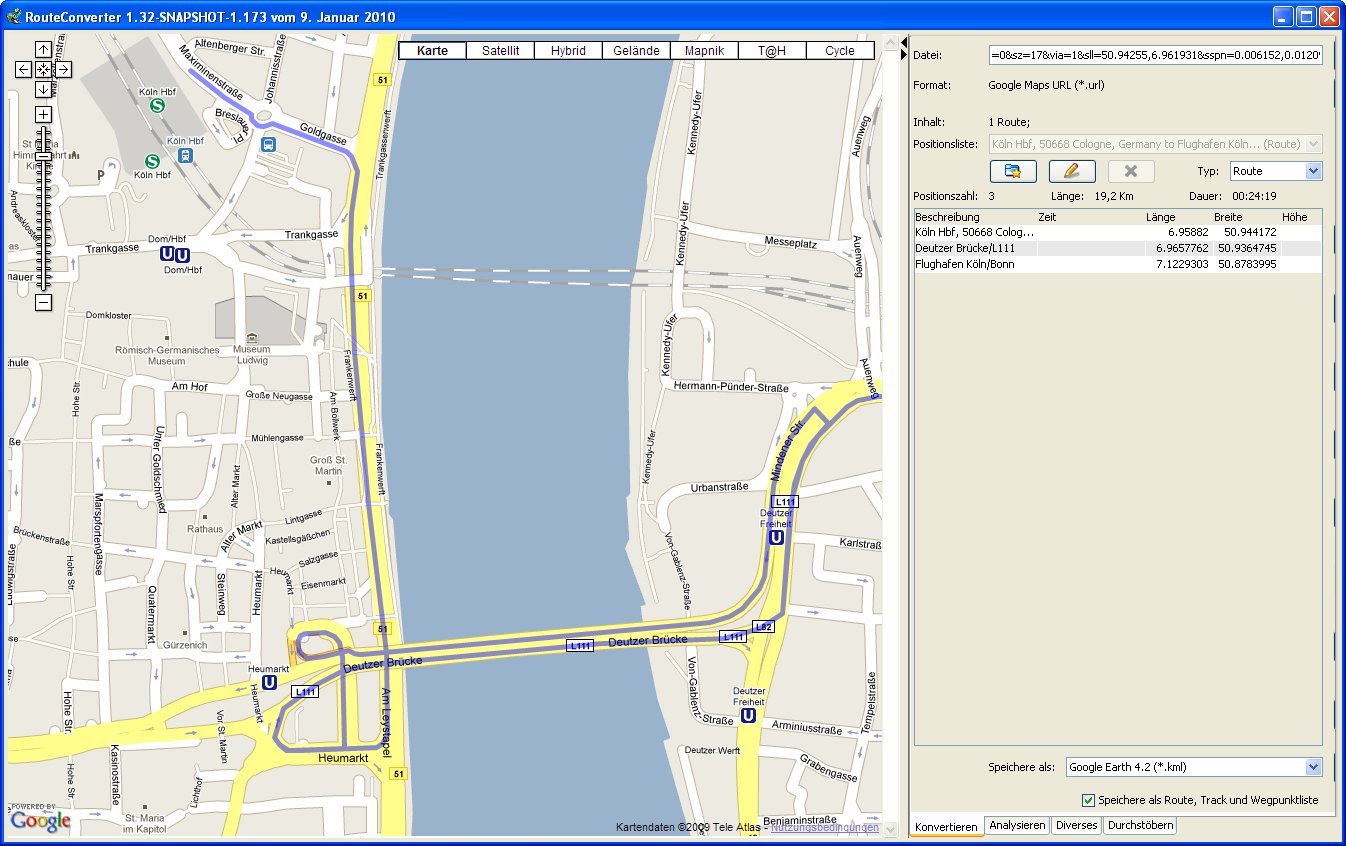Click the add position list icon button

point(1012,171)
